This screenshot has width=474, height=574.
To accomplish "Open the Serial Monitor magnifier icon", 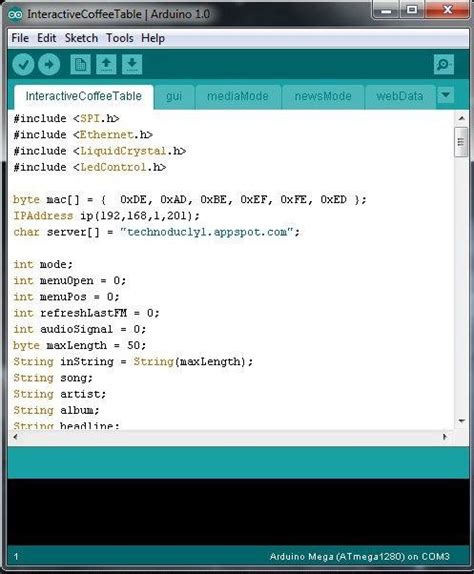I will pos(444,65).
